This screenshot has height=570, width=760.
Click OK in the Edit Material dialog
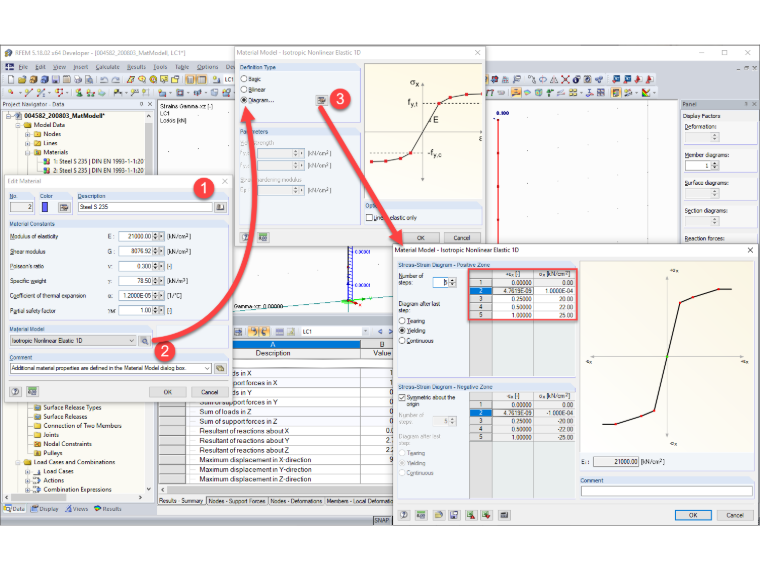pyautogui.click(x=168, y=392)
